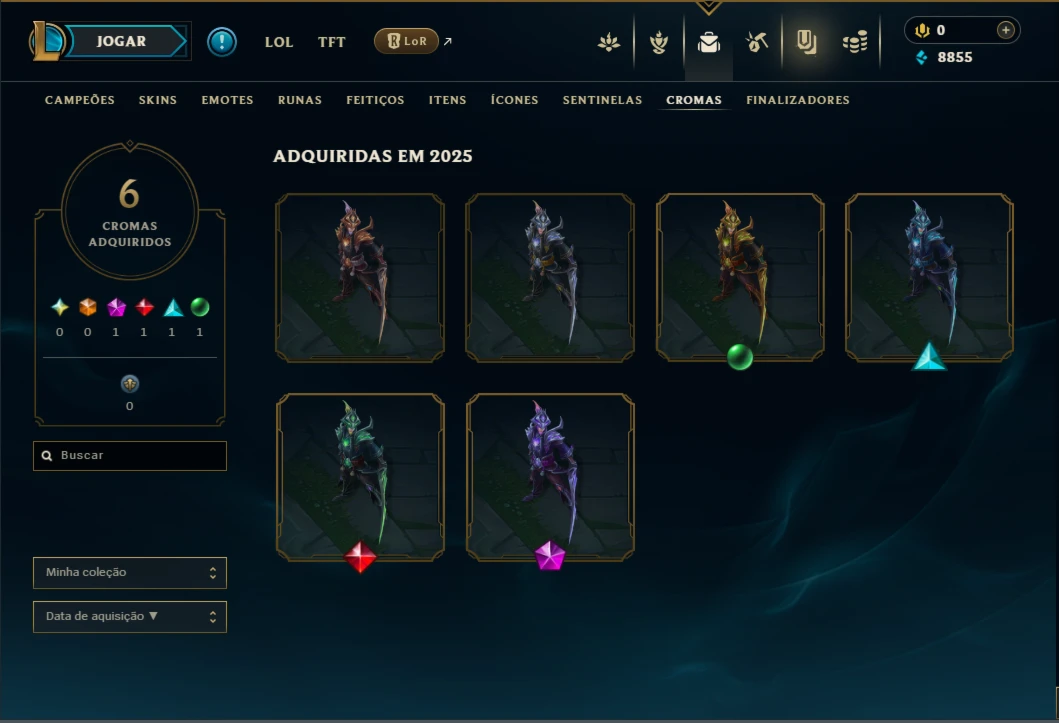Select the TFT menu item
The height and width of the screenshot is (723, 1059).
[332, 42]
